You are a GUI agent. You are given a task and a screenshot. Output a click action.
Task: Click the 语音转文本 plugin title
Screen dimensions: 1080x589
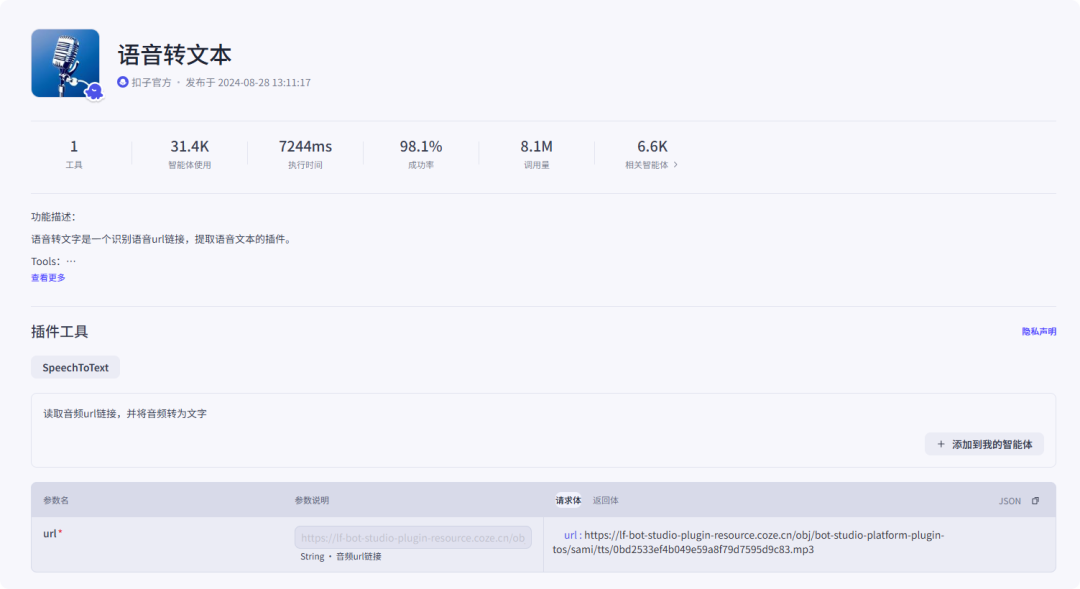174,54
